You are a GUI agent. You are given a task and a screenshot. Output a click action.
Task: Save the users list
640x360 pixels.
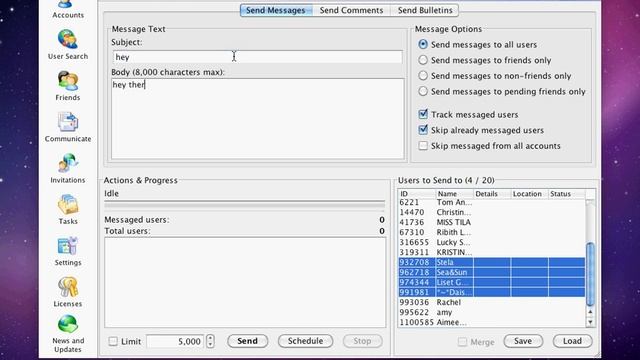point(523,341)
